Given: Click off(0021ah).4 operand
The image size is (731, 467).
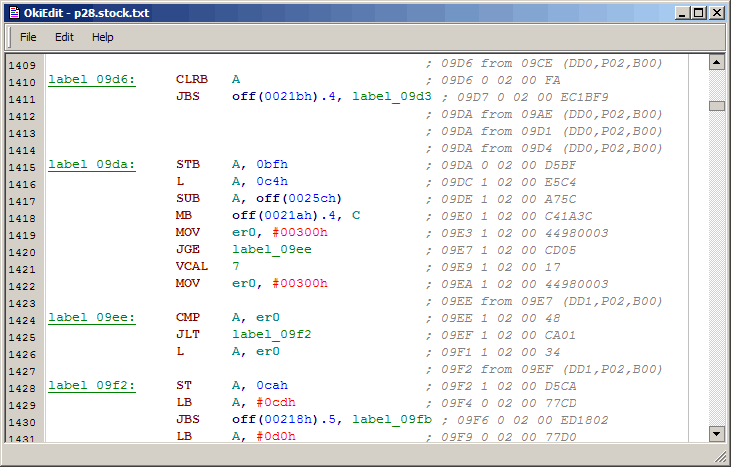Looking at the screenshot, I should coord(284,215).
